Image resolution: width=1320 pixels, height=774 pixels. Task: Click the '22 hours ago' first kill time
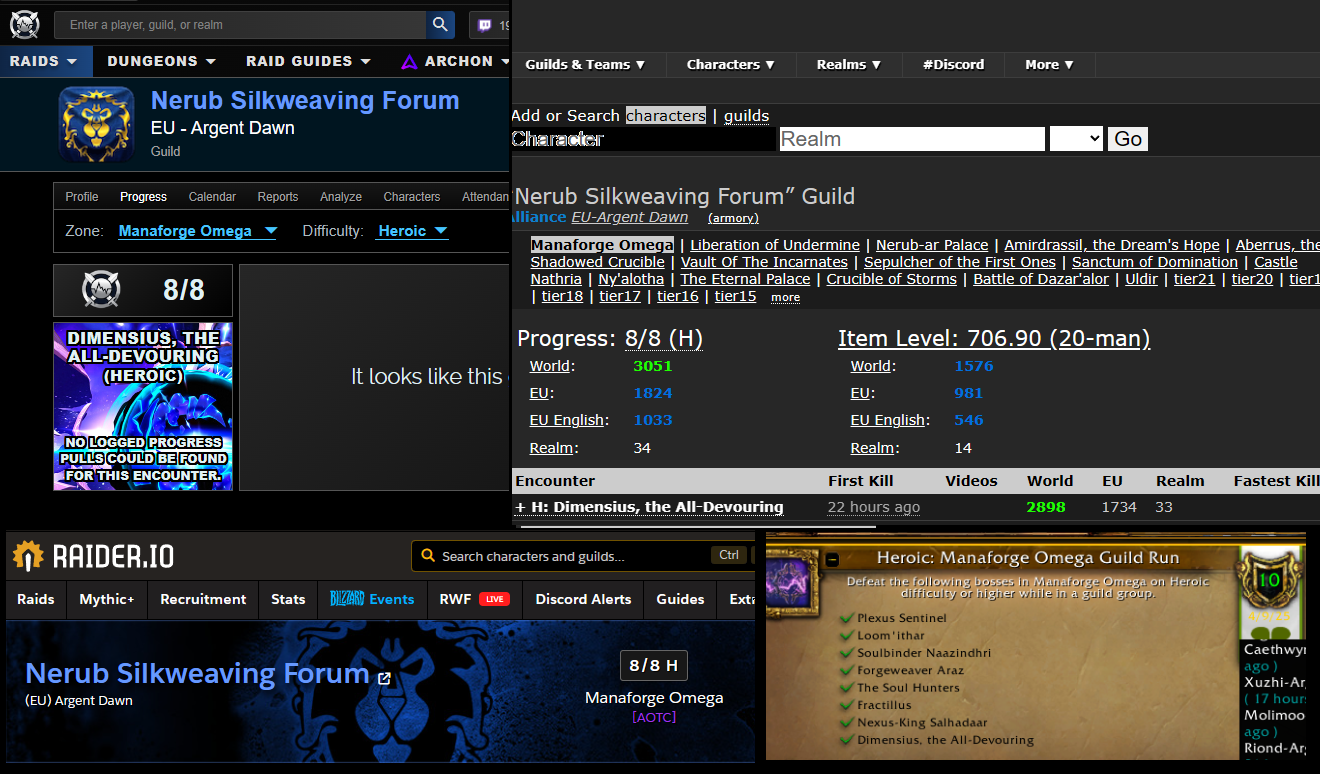(x=874, y=507)
